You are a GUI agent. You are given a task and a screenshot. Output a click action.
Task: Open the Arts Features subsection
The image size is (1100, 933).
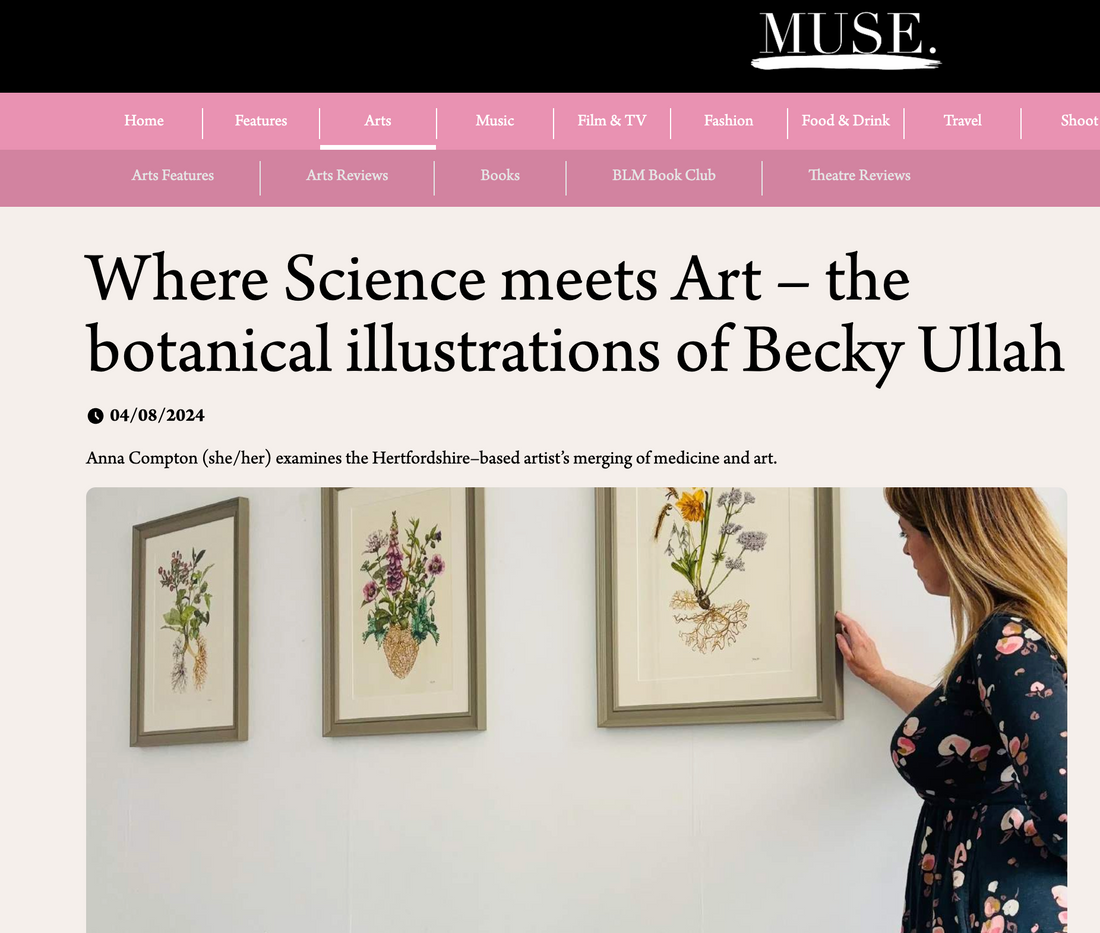click(173, 176)
